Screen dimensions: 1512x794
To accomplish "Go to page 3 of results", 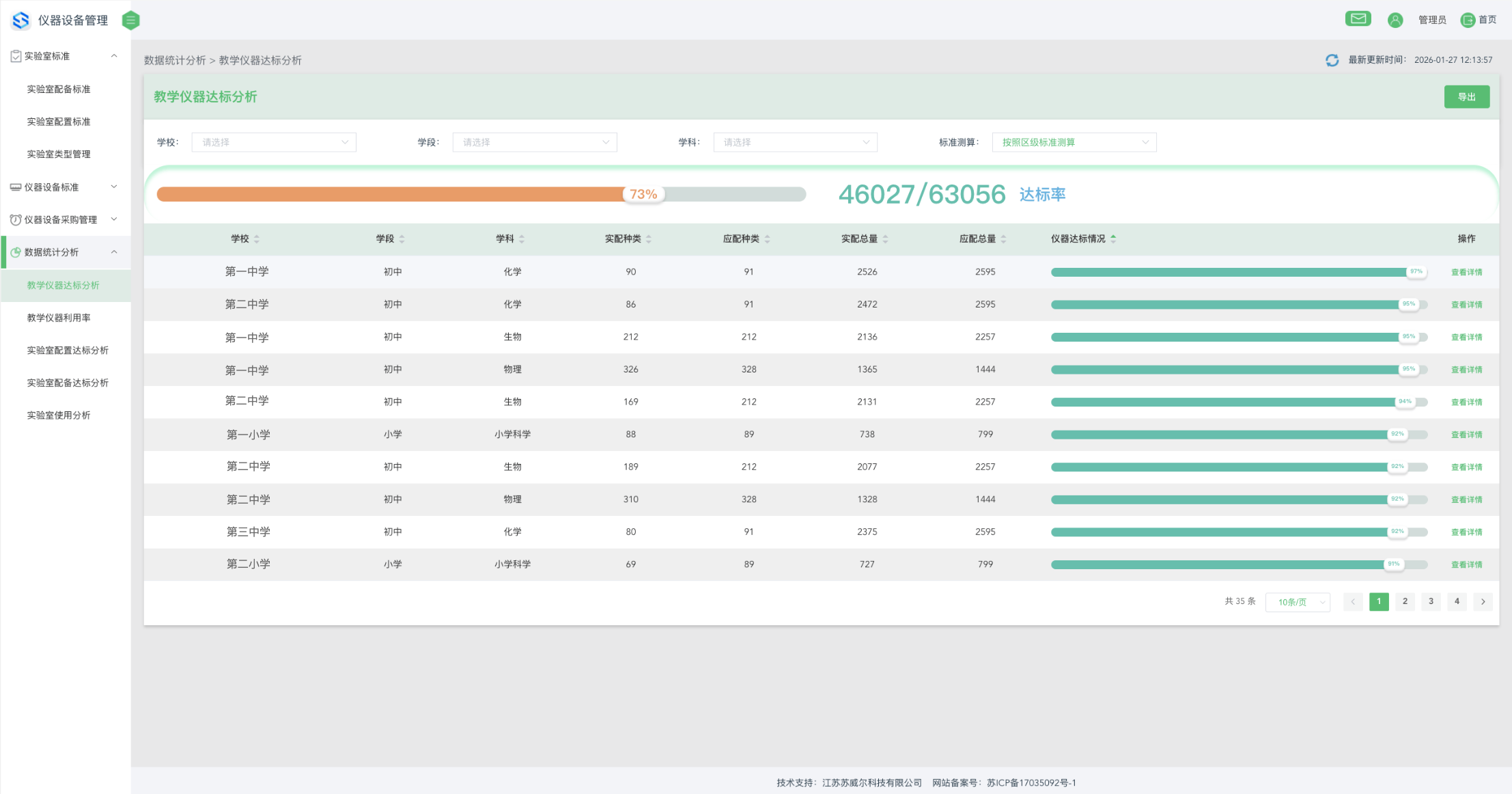I will (x=1431, y=601).
